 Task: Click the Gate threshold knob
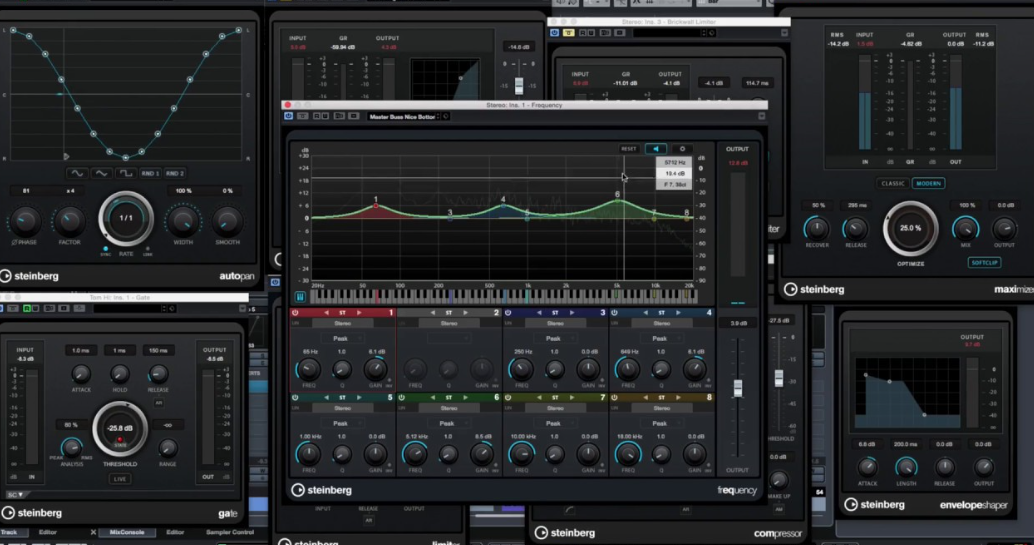coord(119,430)
